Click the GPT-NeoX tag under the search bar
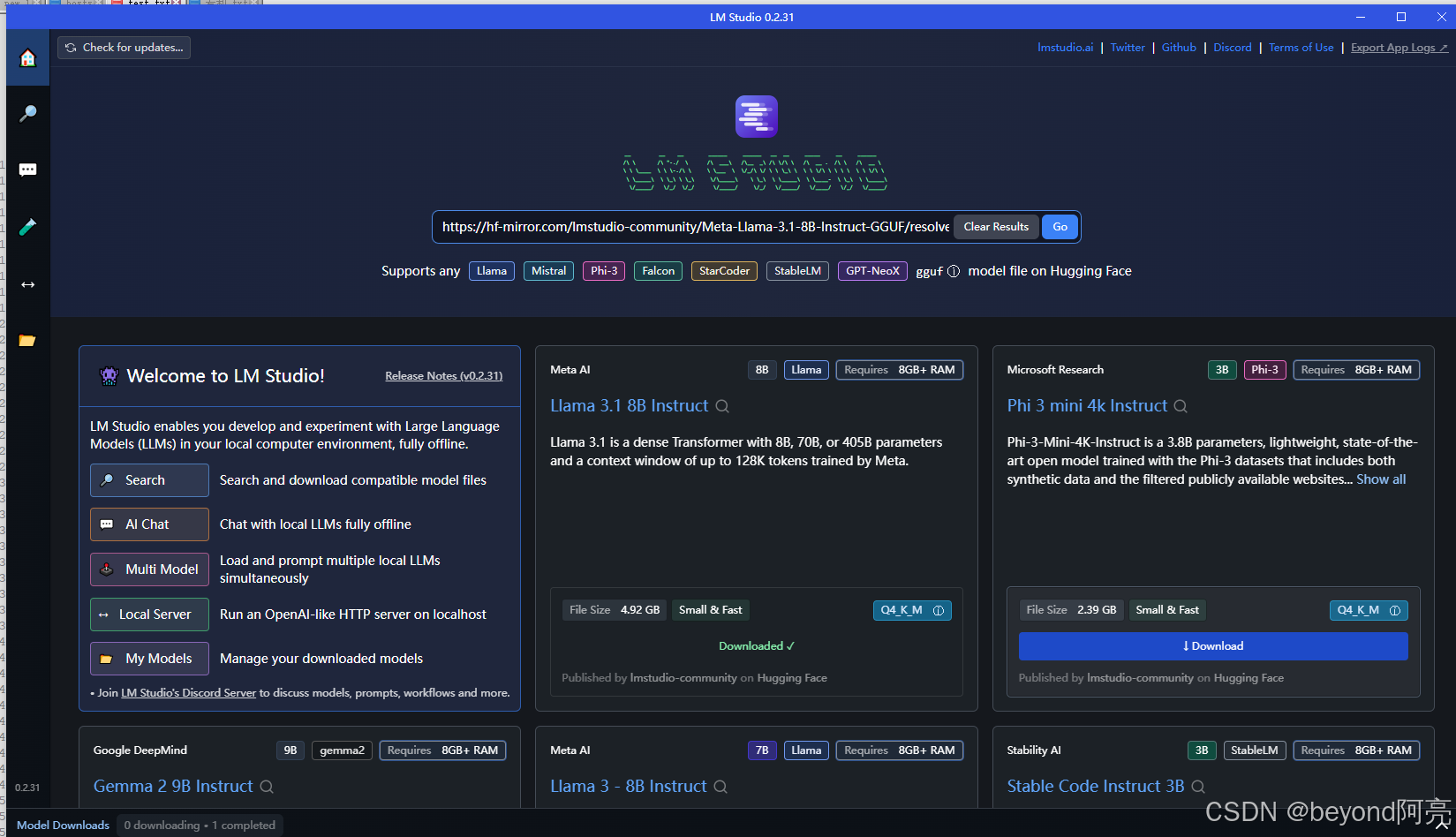Image resolution: width=1456 pixels, height=837 pixels. click(872, 271)
